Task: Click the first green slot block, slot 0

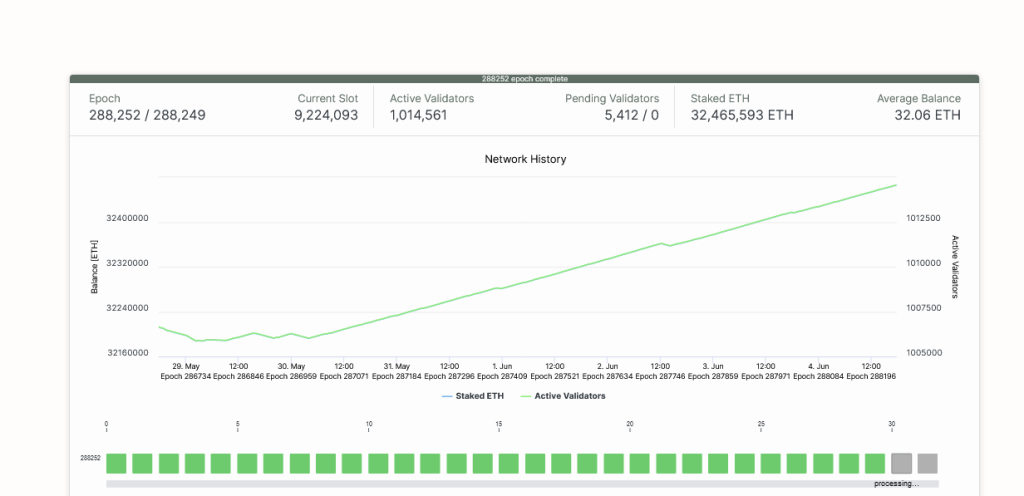Action: (x=116, y=463)
